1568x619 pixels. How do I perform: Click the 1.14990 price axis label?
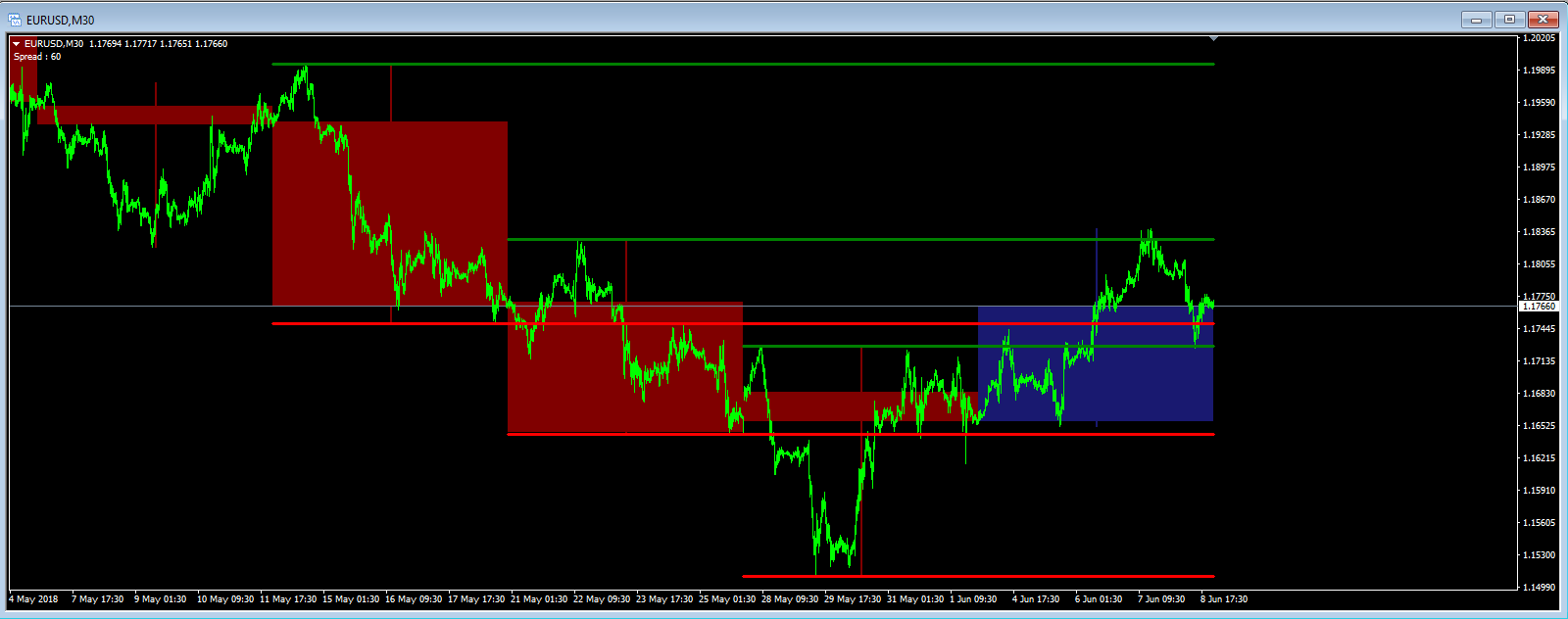tap(1540, 588)
